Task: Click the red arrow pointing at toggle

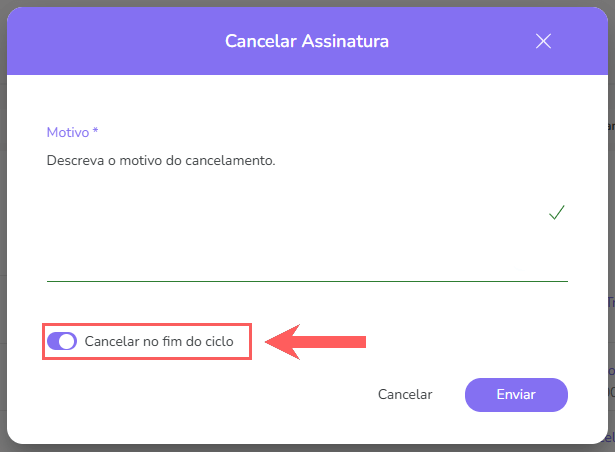Action: coord(320,342)
